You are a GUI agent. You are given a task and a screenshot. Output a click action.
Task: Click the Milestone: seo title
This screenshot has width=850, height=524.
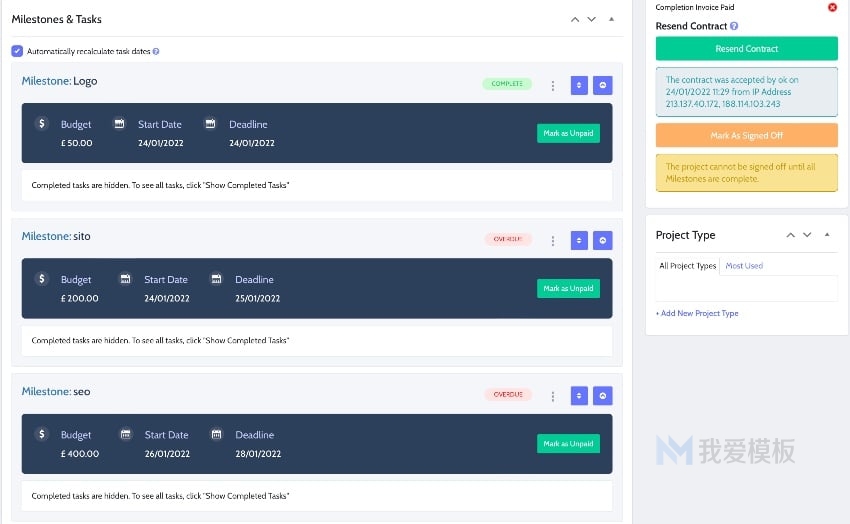pyautogui.click(x=56, y=391)
